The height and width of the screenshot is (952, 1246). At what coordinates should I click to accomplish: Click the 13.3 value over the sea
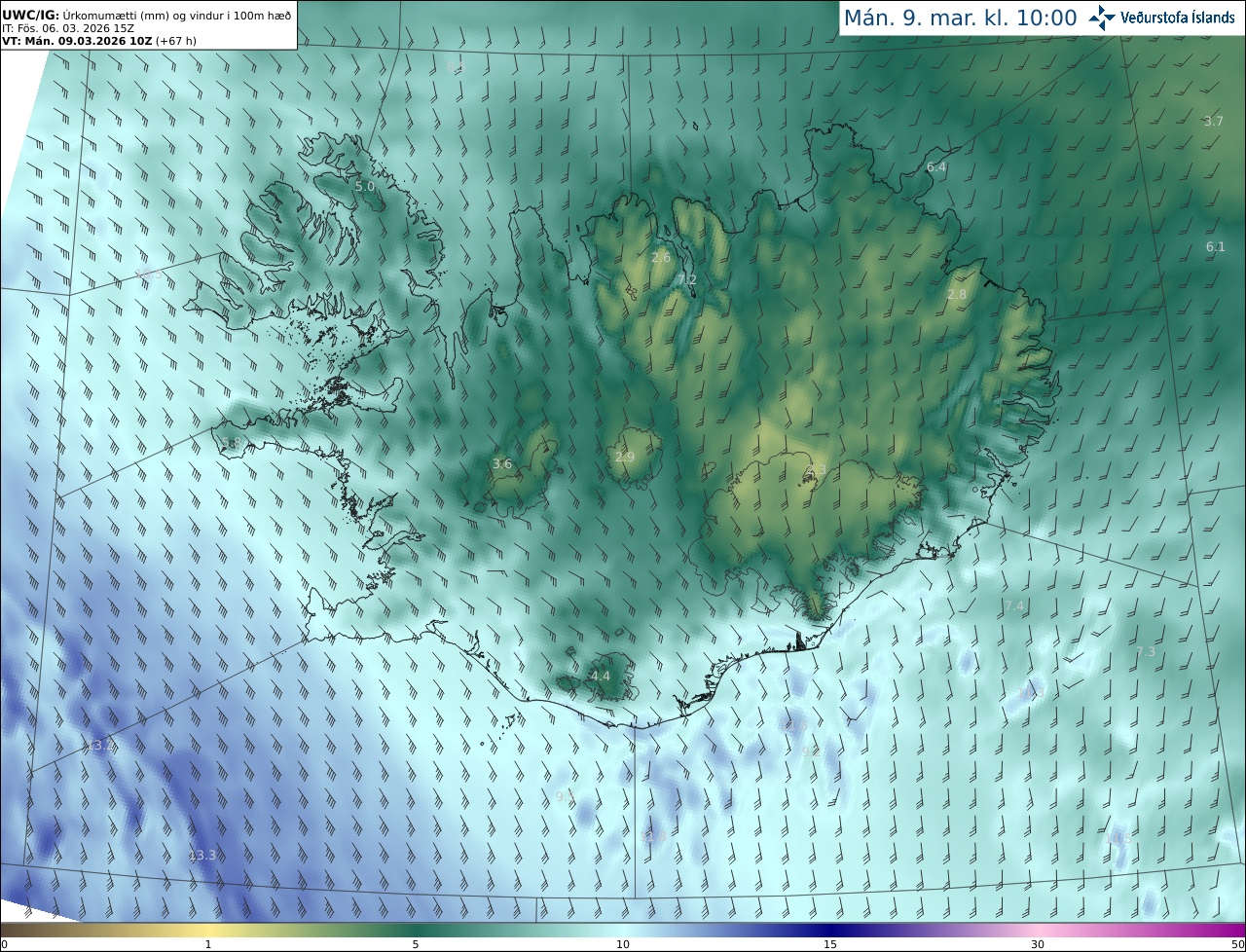(x=202, y=856)
